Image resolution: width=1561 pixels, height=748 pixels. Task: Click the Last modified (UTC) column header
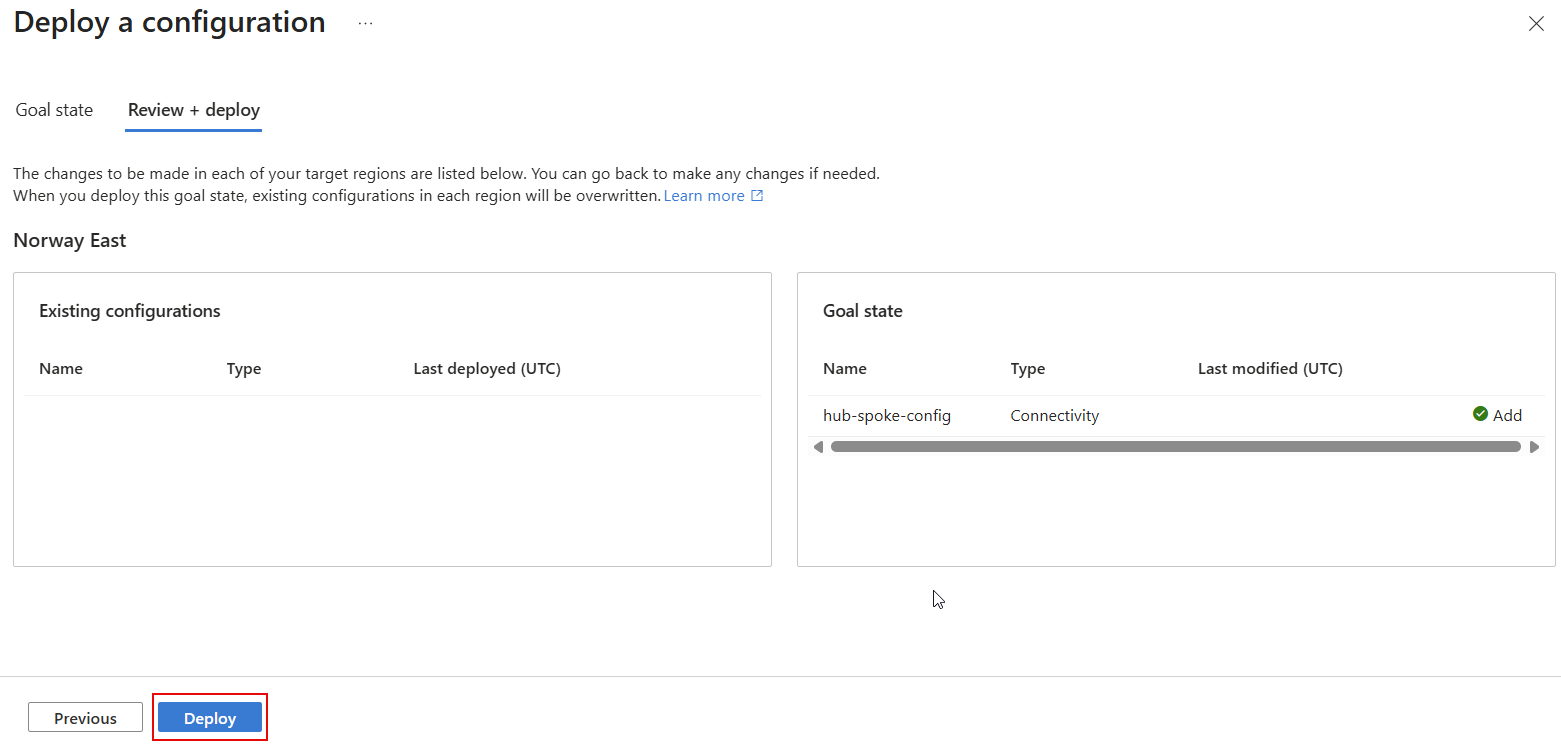pyautogui.click(x=1269, y=368)
